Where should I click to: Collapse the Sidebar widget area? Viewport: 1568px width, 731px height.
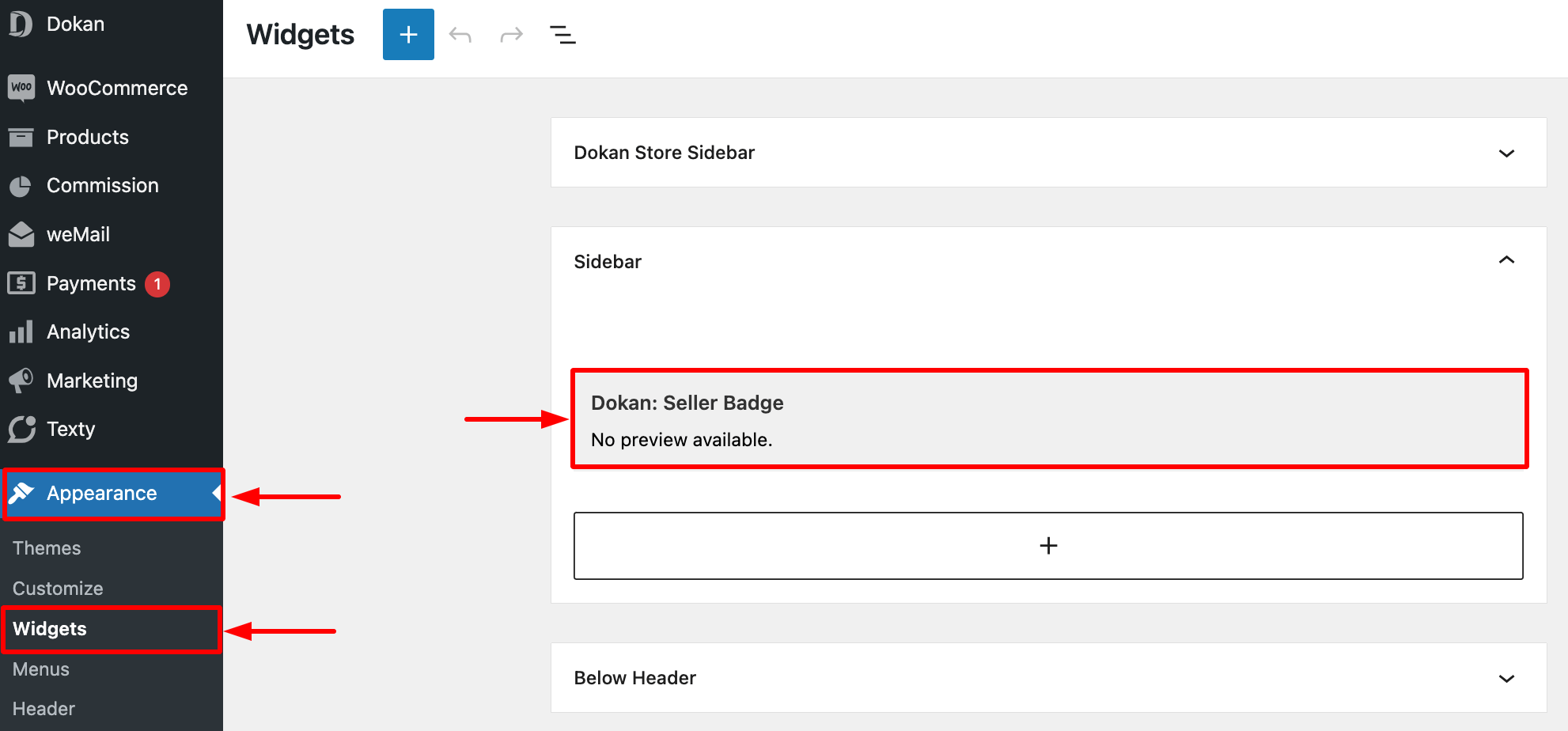coord(1507,260)
